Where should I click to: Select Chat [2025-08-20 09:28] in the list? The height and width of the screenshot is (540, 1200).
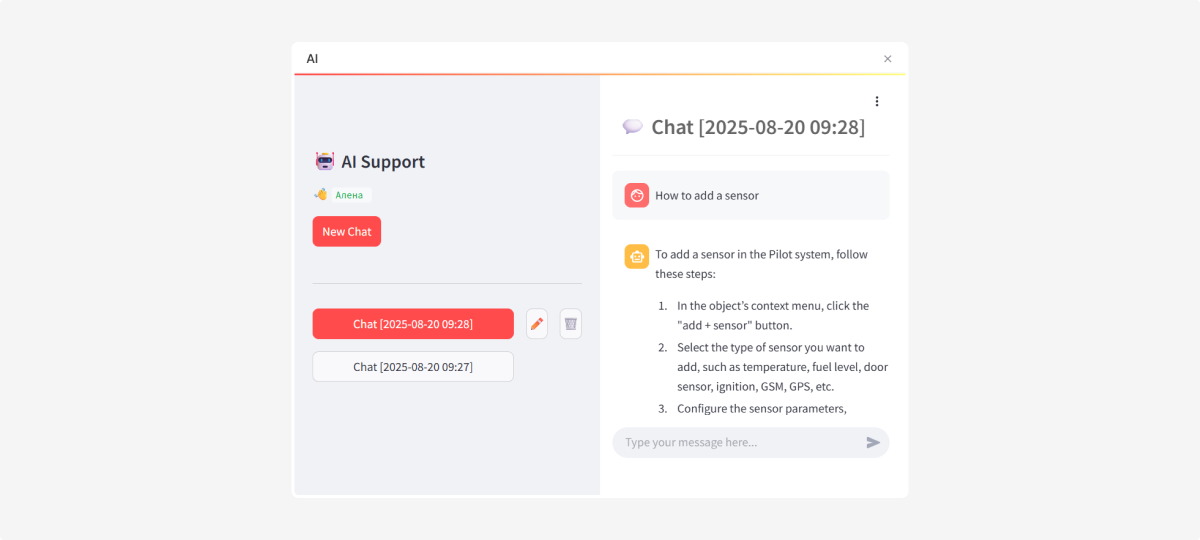413,324
